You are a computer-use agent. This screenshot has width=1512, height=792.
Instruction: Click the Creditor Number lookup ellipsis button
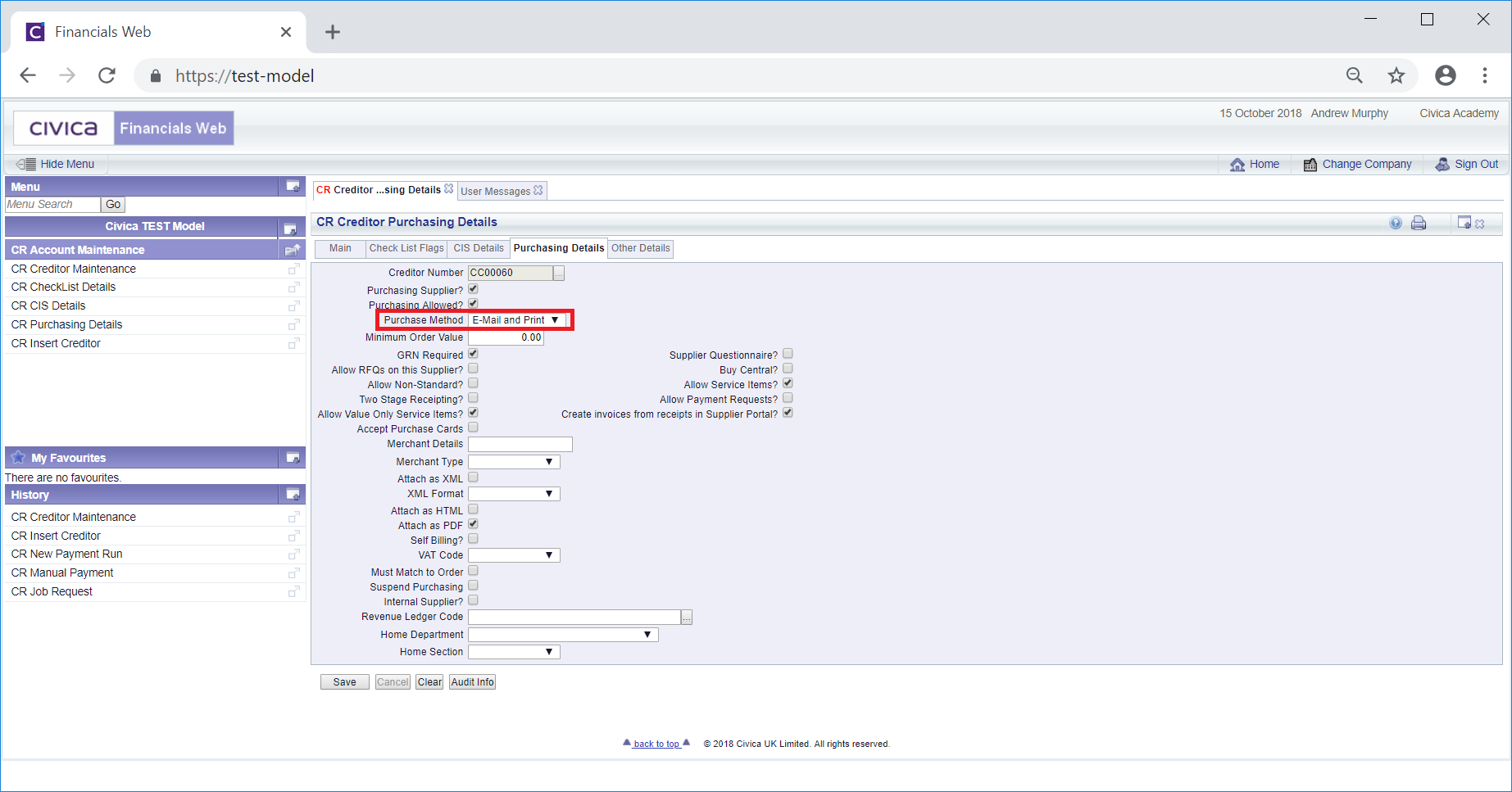click(x=559, y=274)
